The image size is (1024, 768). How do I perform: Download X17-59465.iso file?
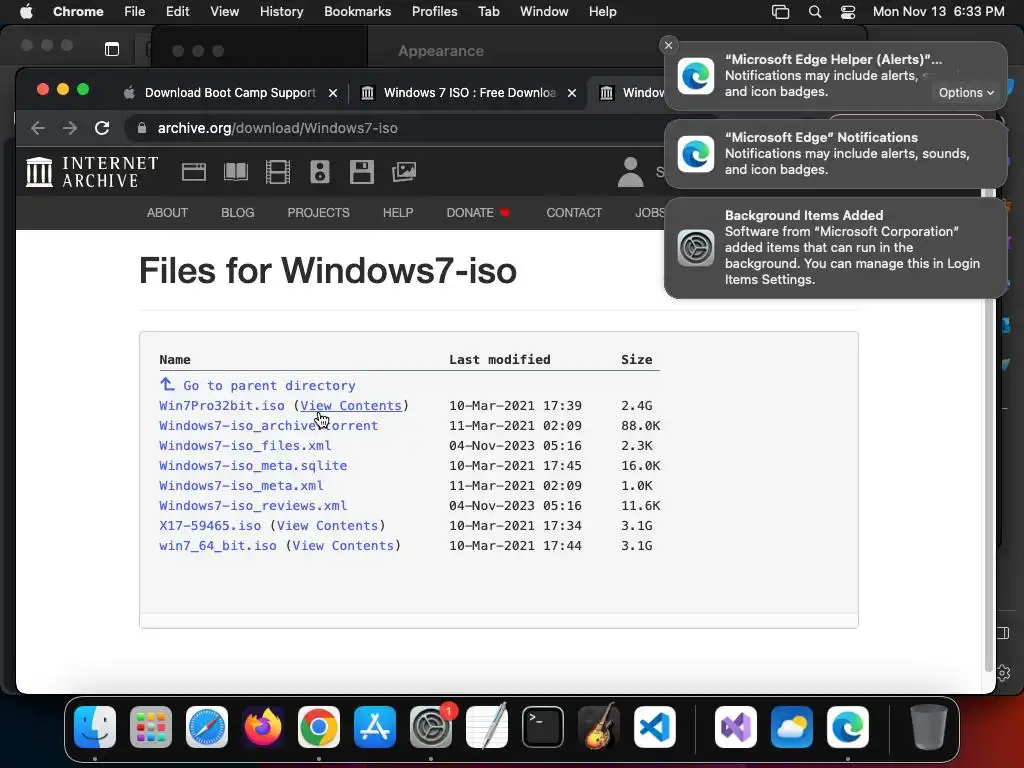pyautogui.click(x=210, y=526)
